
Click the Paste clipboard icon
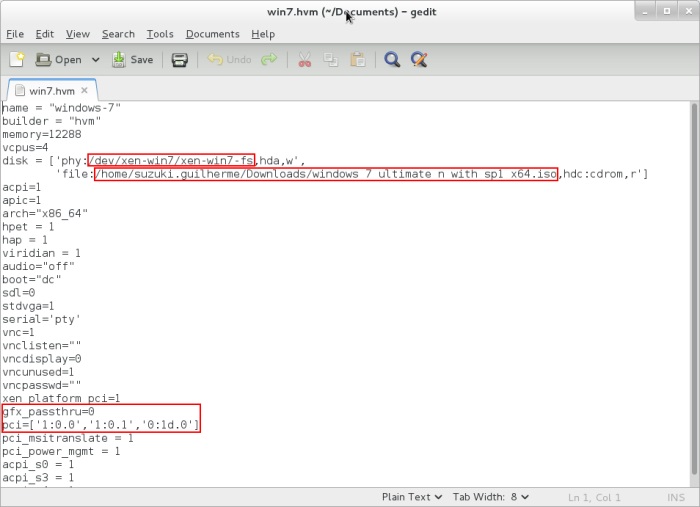pos(357,60)
